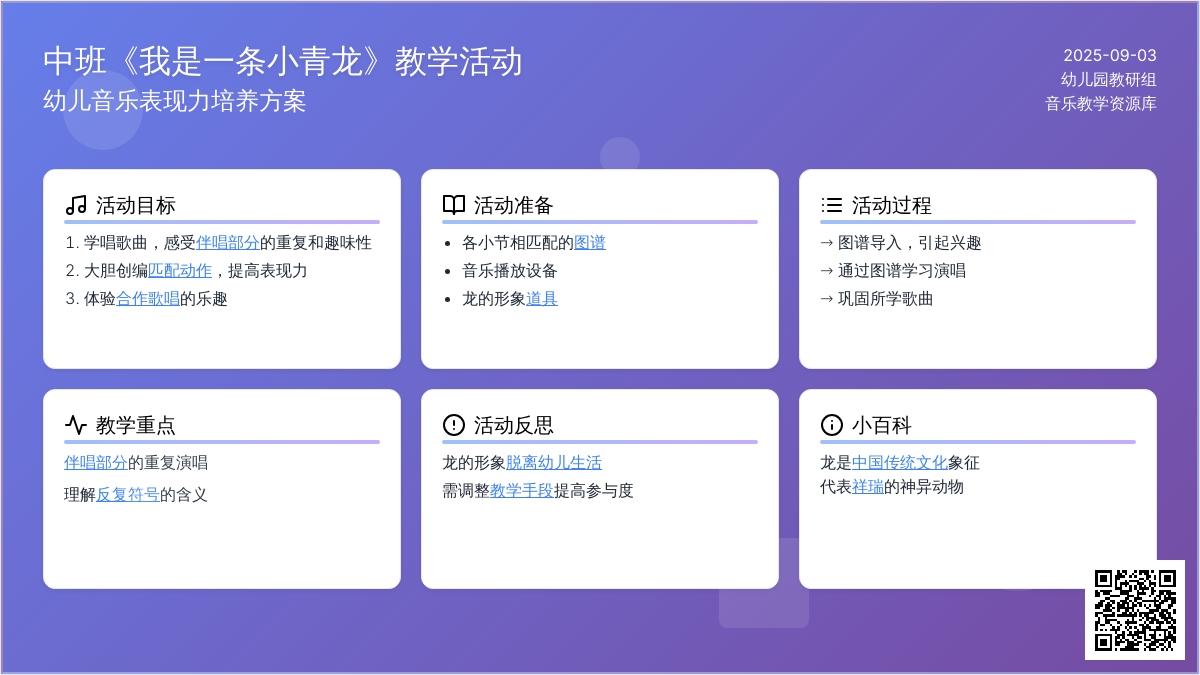Image resolution: width=1200 pixels, height=675 pixels.
Task: Click the 活动过程 card heading
Action: (x=892, y=205)
